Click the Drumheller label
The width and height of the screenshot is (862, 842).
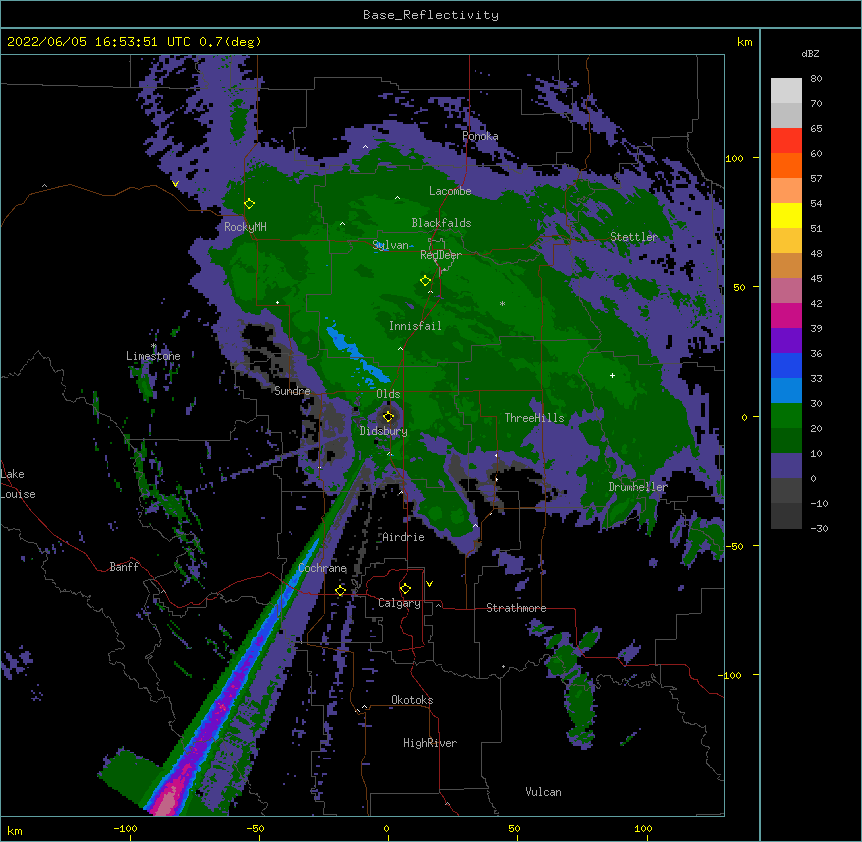(638, 487)
